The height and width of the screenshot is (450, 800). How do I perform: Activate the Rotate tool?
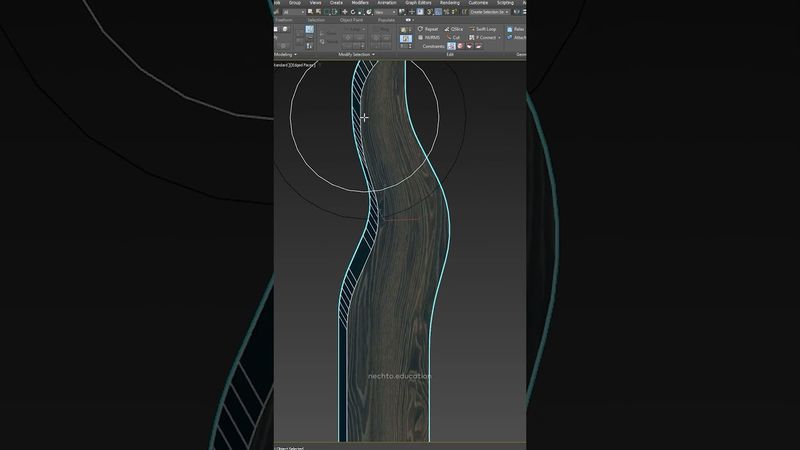click(353, 12)
